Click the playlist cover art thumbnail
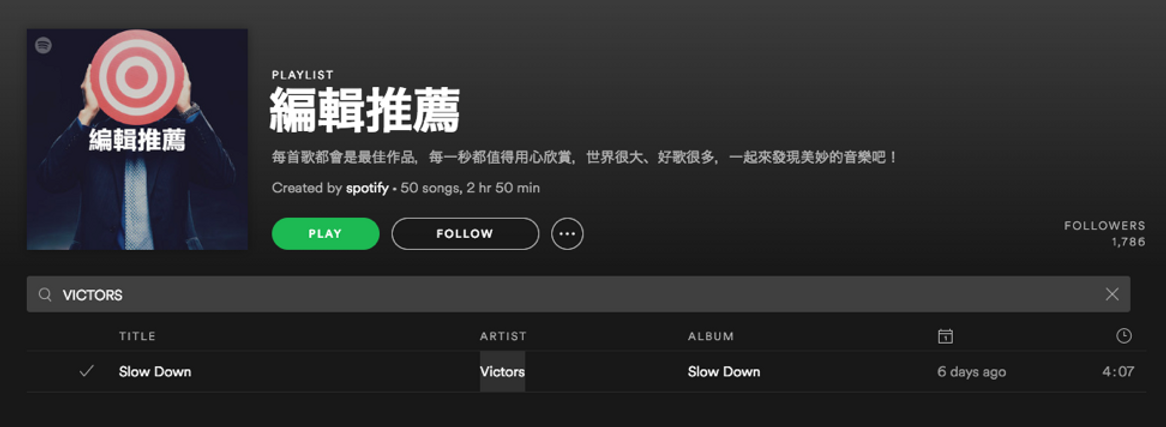Image resolution: width=1166 pixels, height=427 pixels. pos(138,139)
